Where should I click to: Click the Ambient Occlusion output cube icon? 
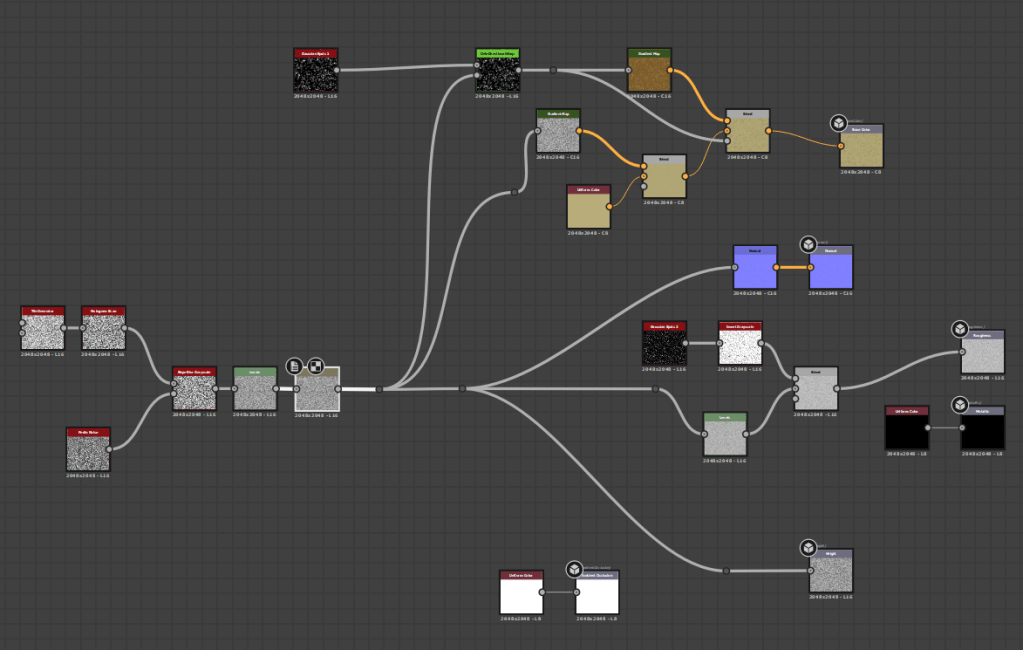574,569
